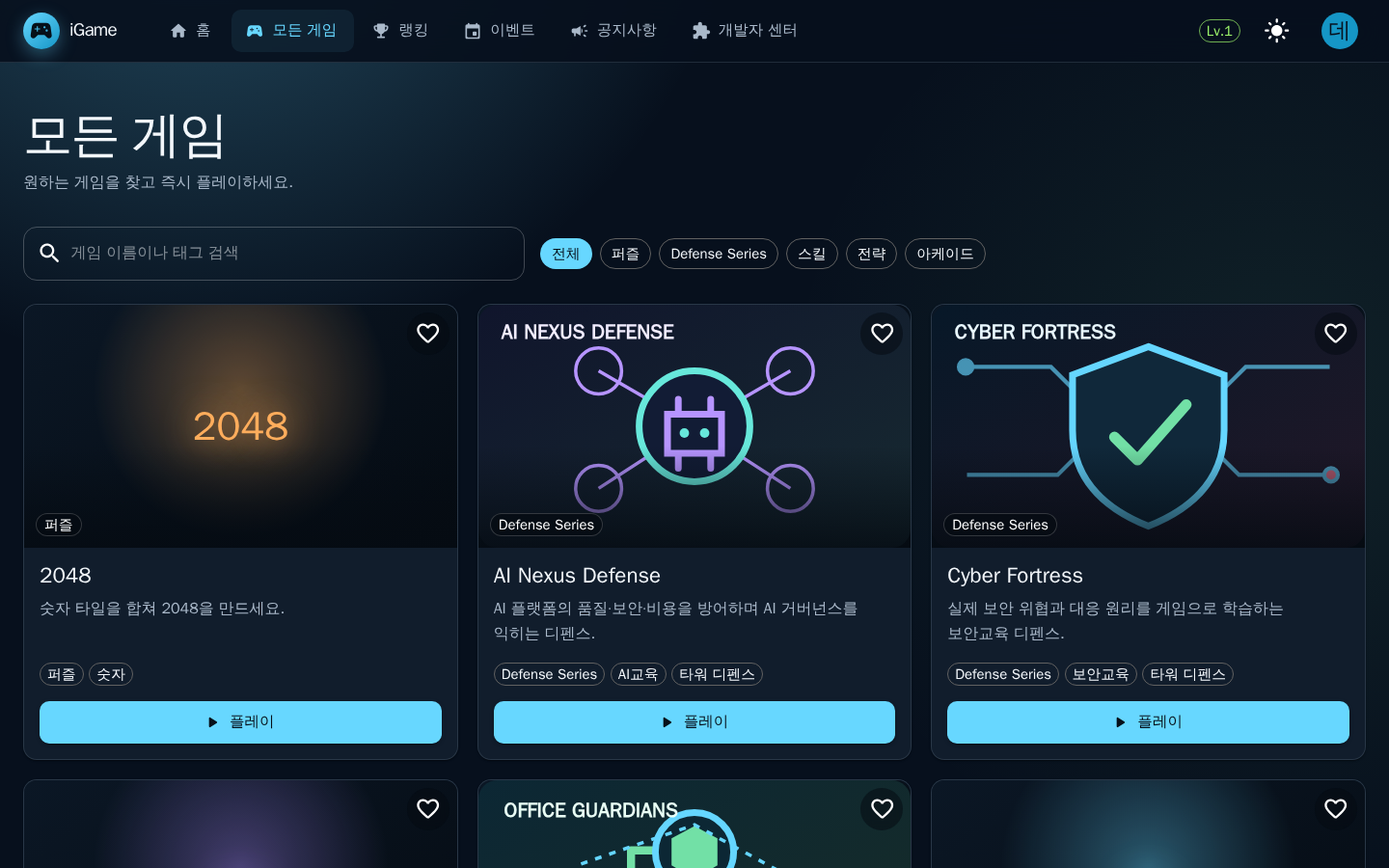Image resolution: width=1389 pixels, height=868 pixels.
Task: Filter games by 스킬 chip
Action: coord(812,254)
